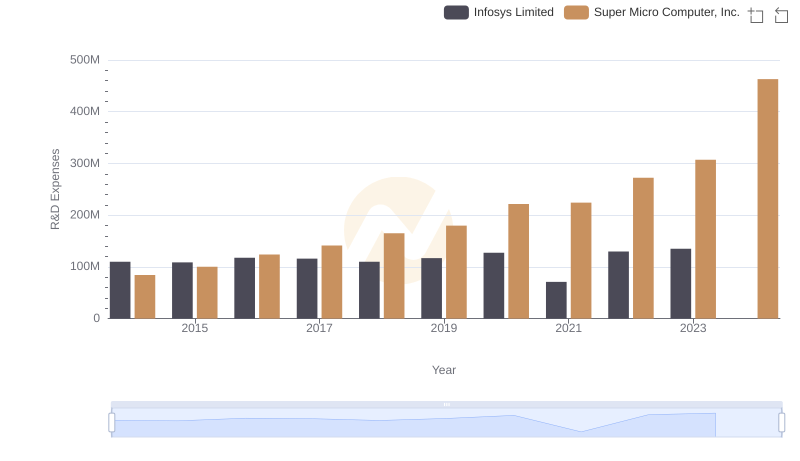
Task: Click the zoom slider top drag bar
Action: point(446,404)
